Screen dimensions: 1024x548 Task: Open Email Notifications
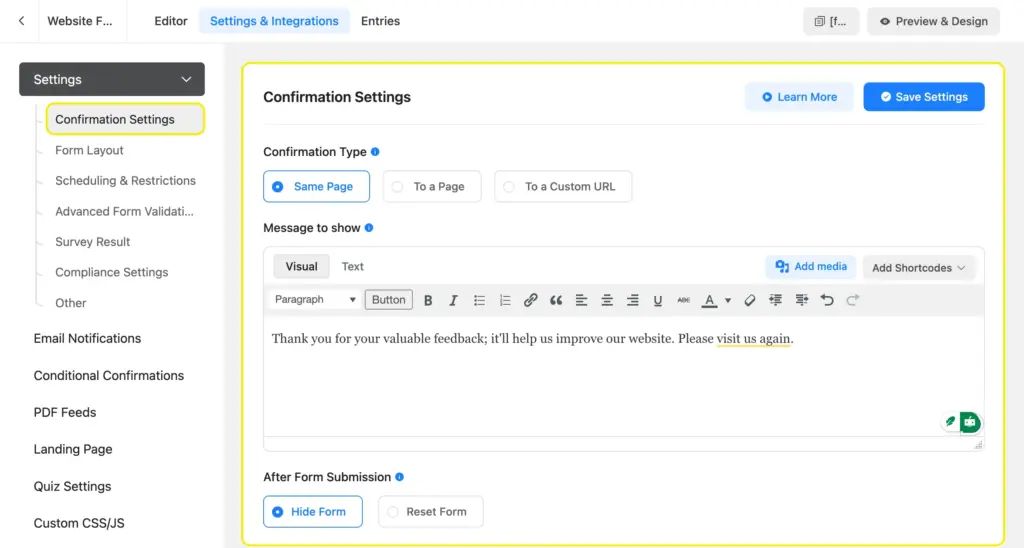click(87, 338)
